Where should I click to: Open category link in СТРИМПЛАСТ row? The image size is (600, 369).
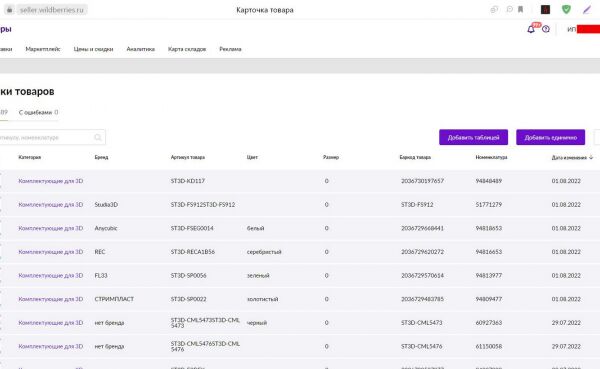click(51, 299)
